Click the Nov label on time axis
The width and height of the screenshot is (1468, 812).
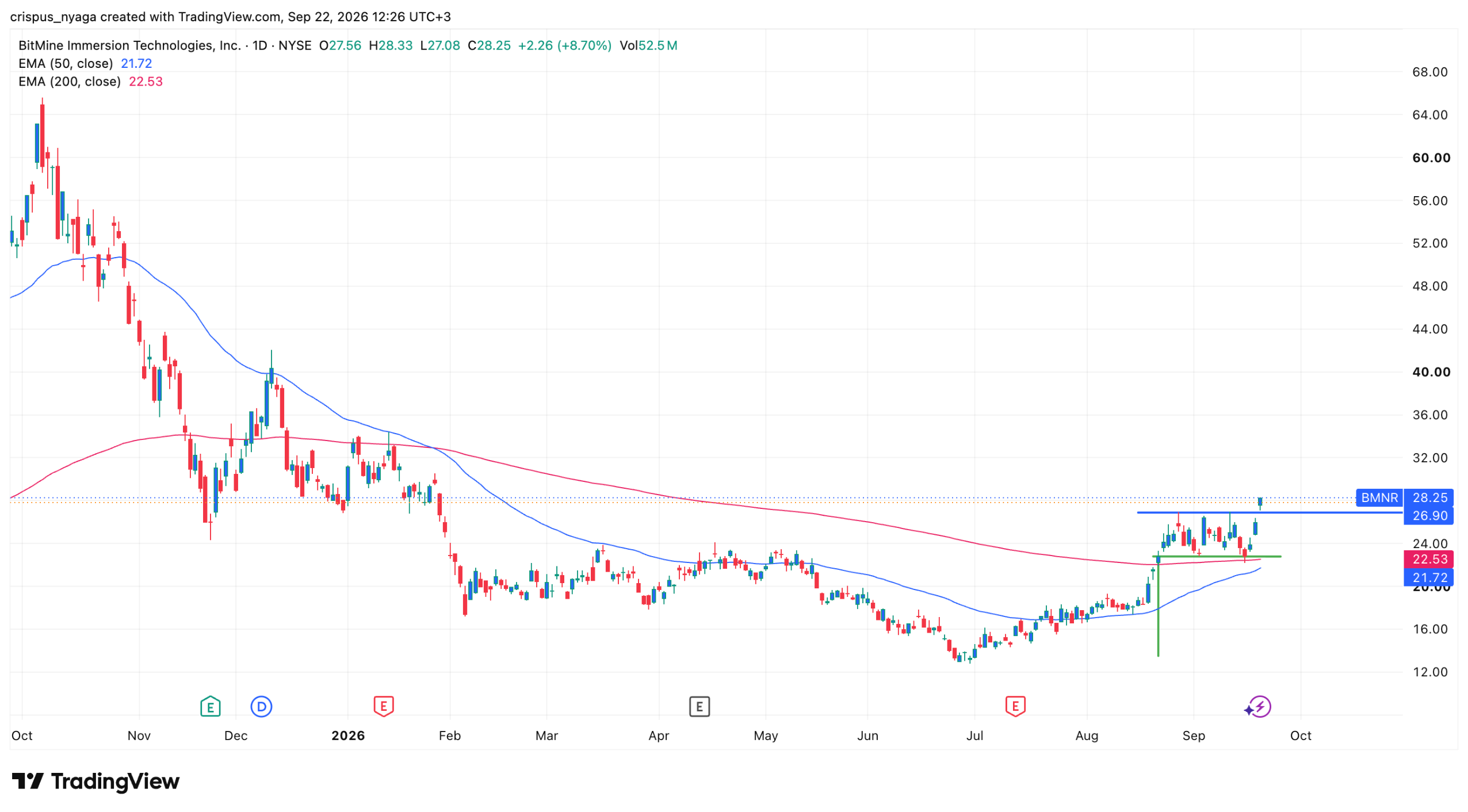(x=139, y=736)
